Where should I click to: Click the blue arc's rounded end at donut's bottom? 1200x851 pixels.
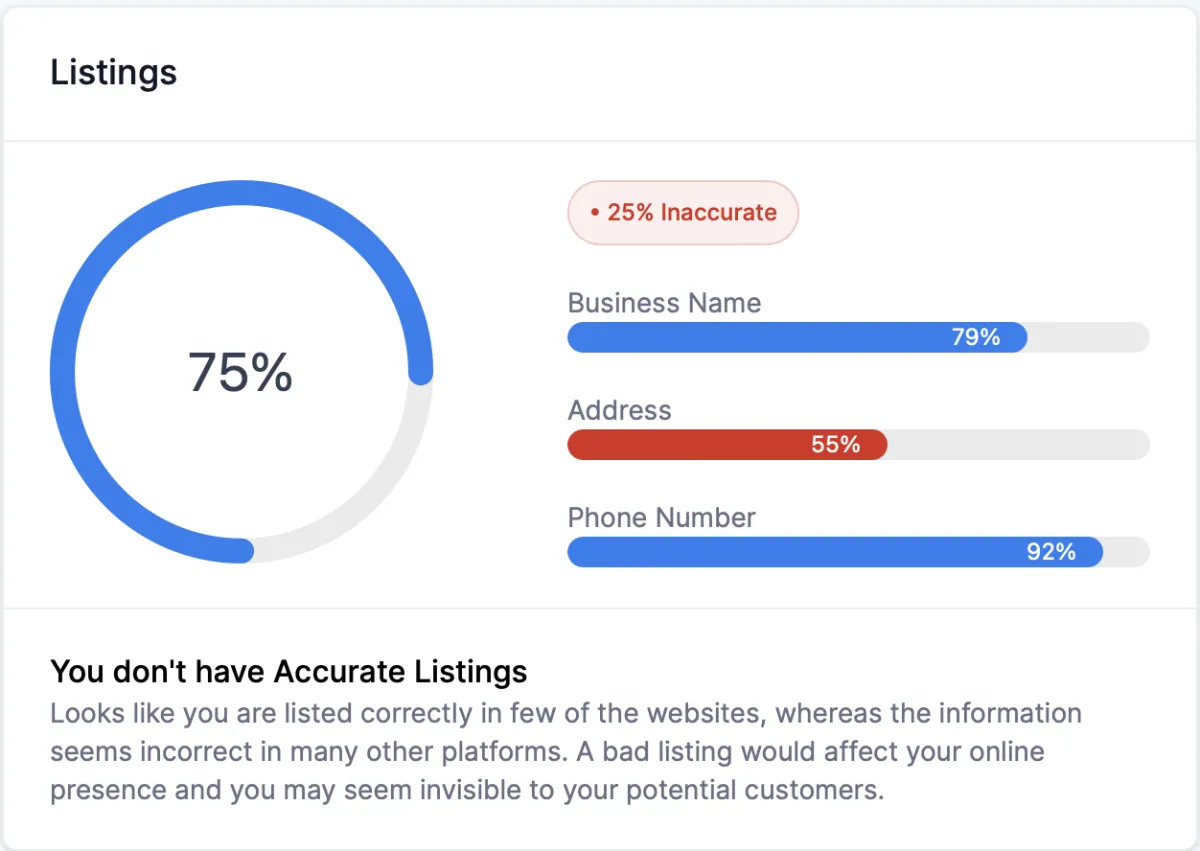coord(242,550)
